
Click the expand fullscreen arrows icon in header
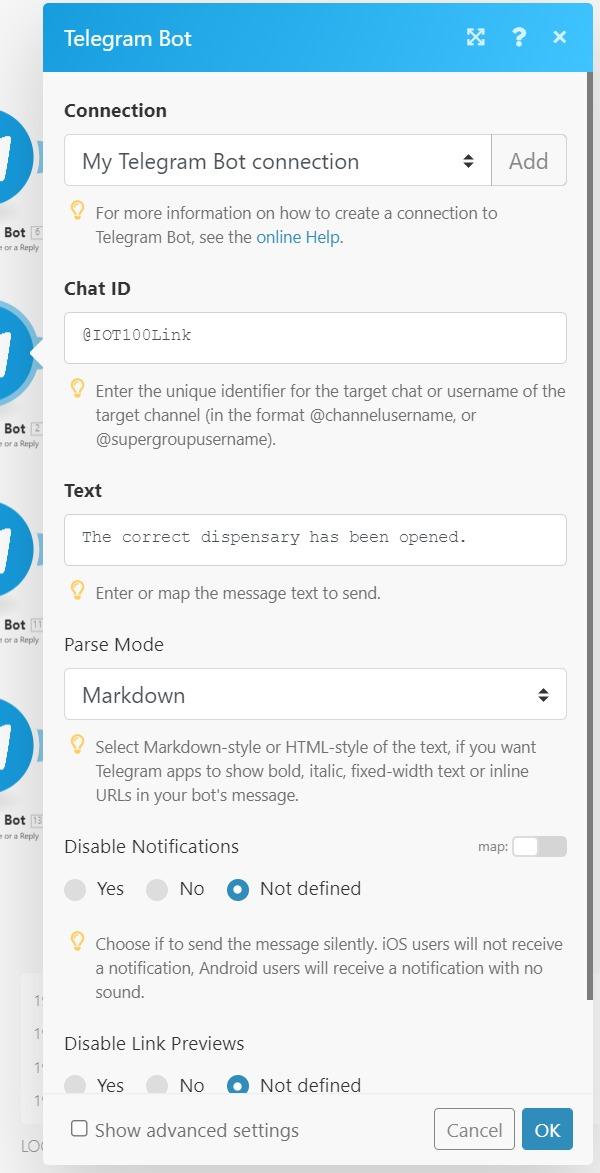pos(476,37)
